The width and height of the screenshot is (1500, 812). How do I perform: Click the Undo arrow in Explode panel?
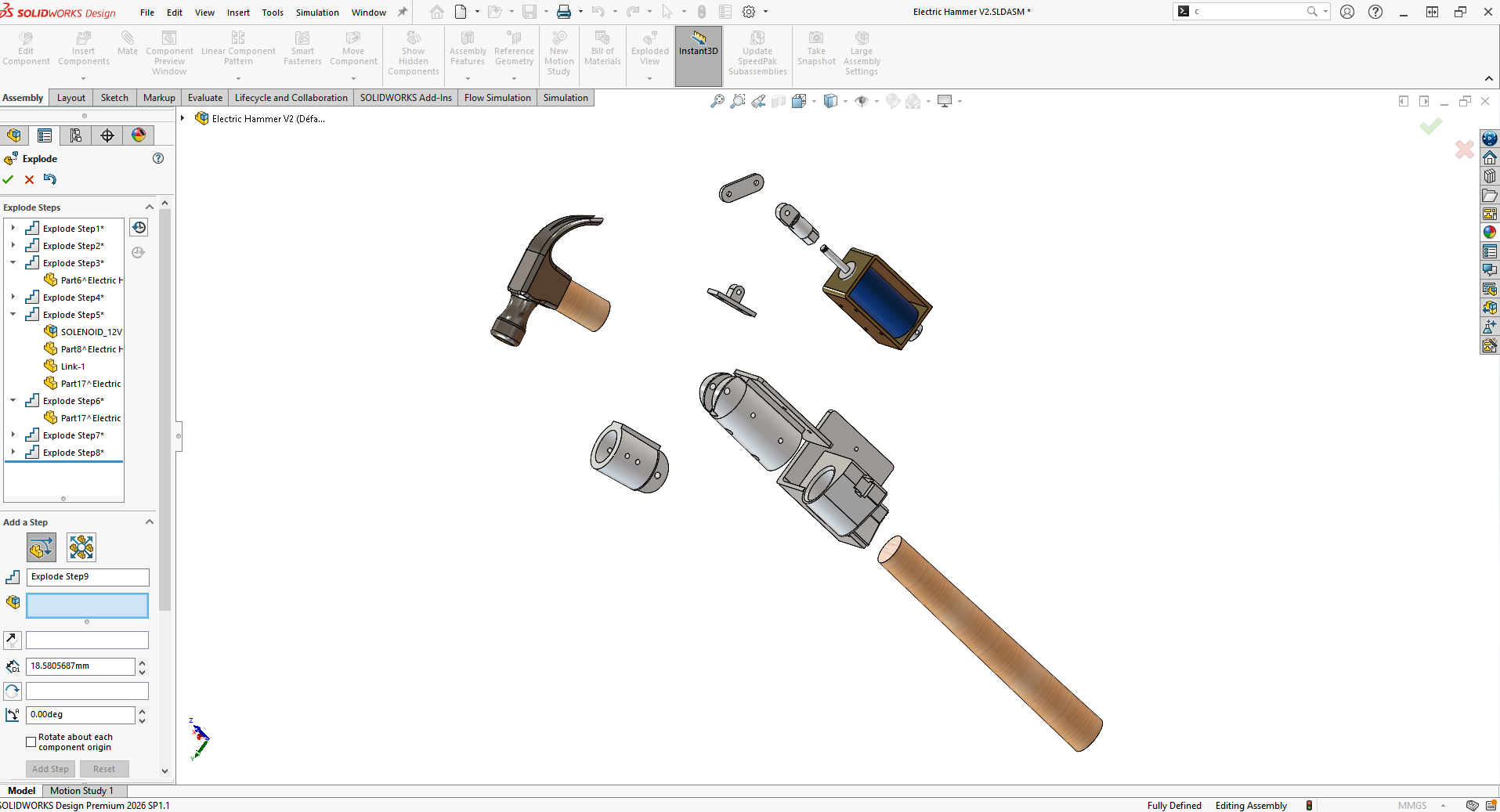click(x=50, y=179)
